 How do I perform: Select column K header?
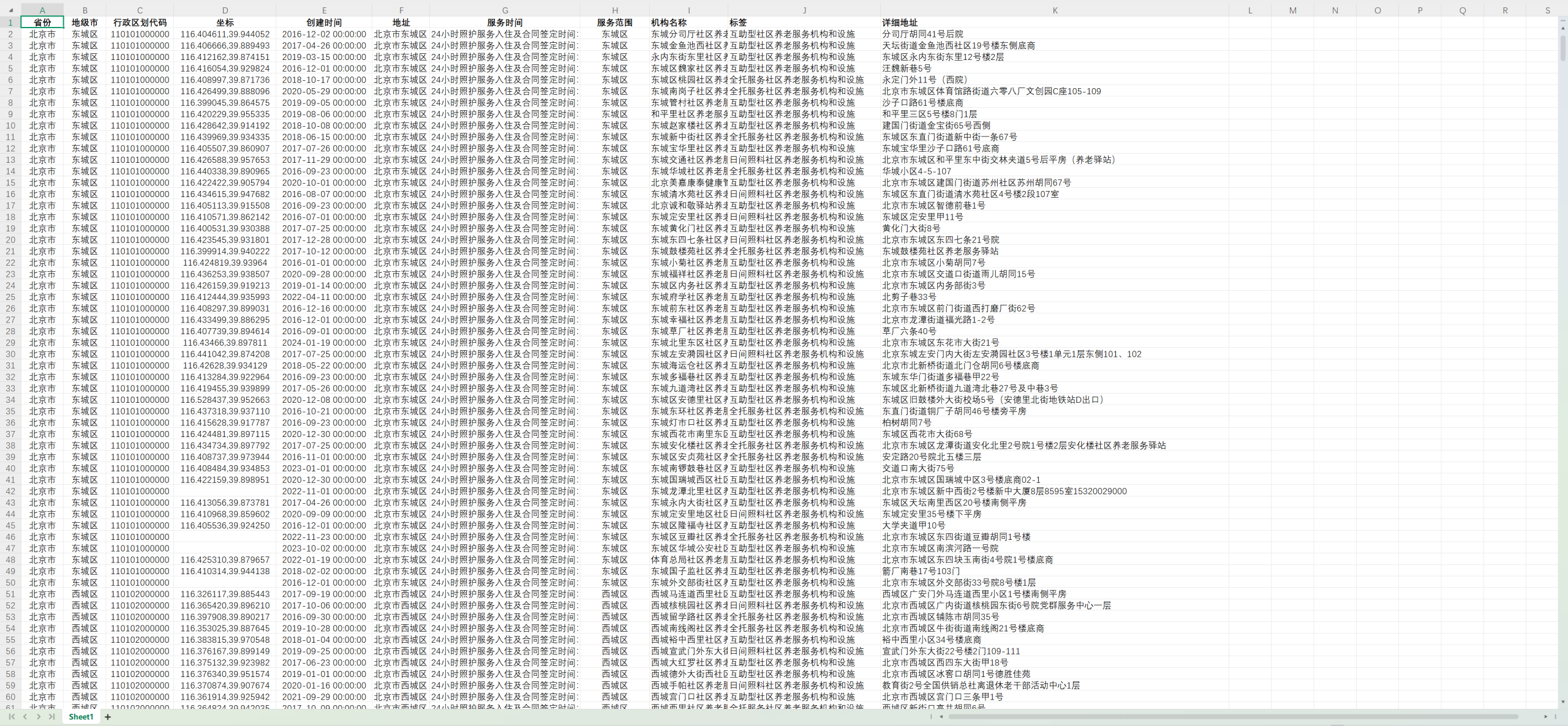[x=1055, y=10]
